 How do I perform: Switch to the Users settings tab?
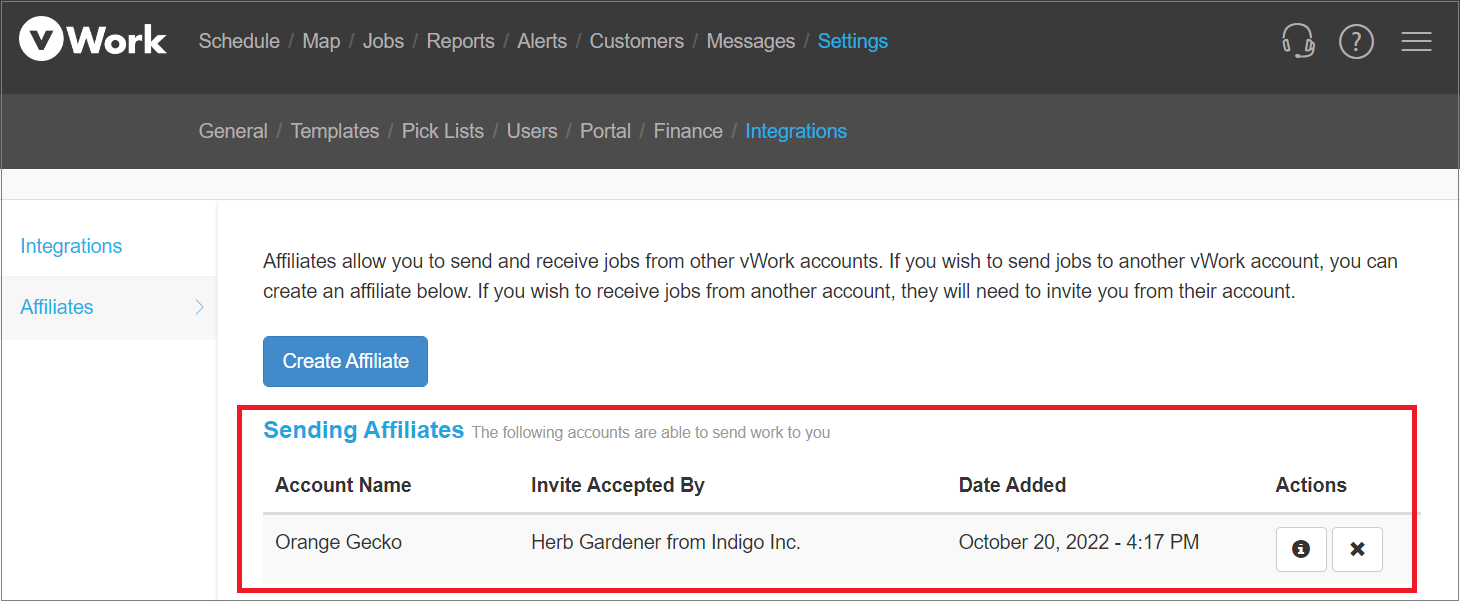532,131
